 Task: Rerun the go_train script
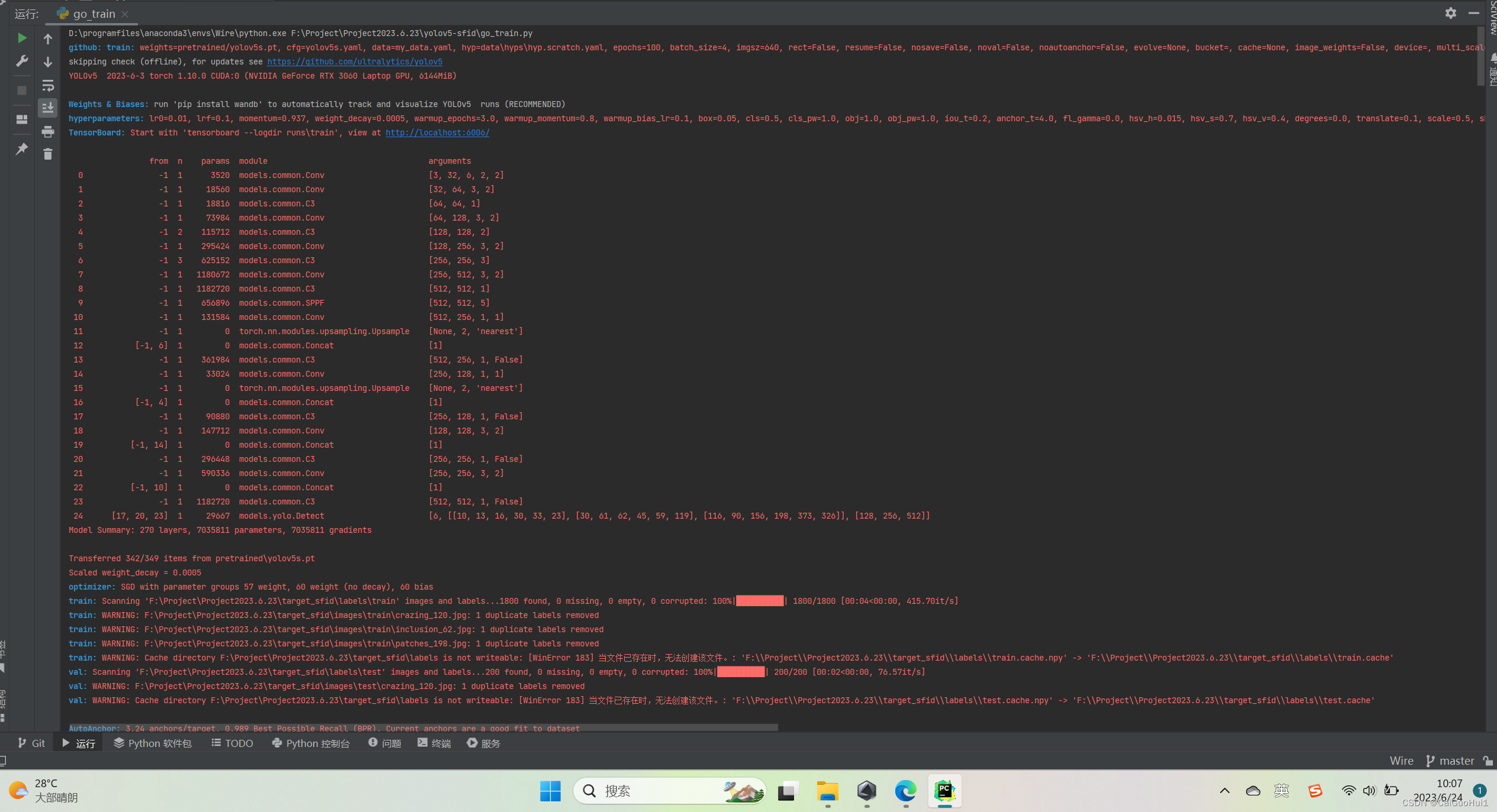click(x=21, y=37)
